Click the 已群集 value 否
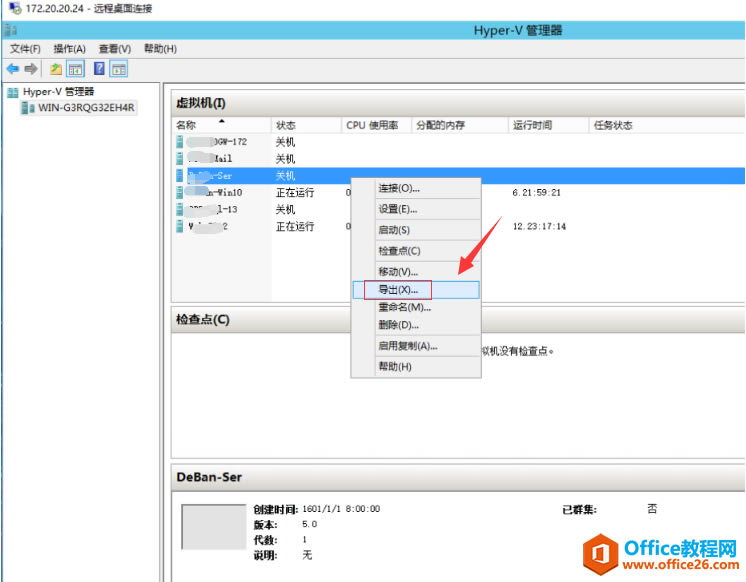Image resolution: width=746 pixels, height=582 pixels. pyautogui.click(x=652, y=509)
